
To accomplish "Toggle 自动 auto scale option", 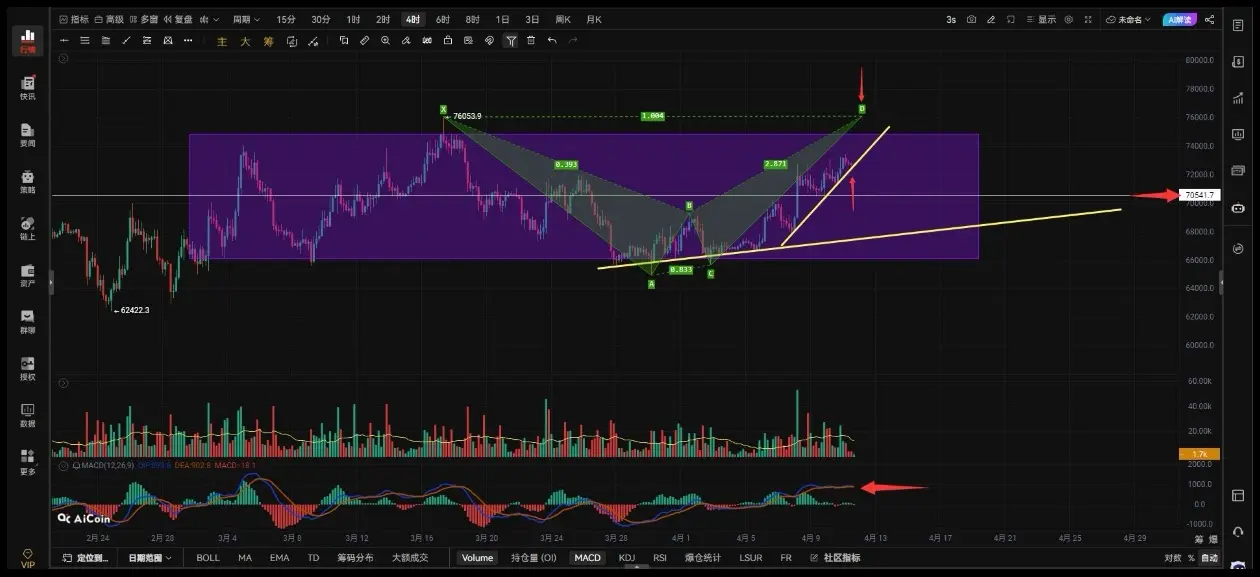I will (1210, 557).
